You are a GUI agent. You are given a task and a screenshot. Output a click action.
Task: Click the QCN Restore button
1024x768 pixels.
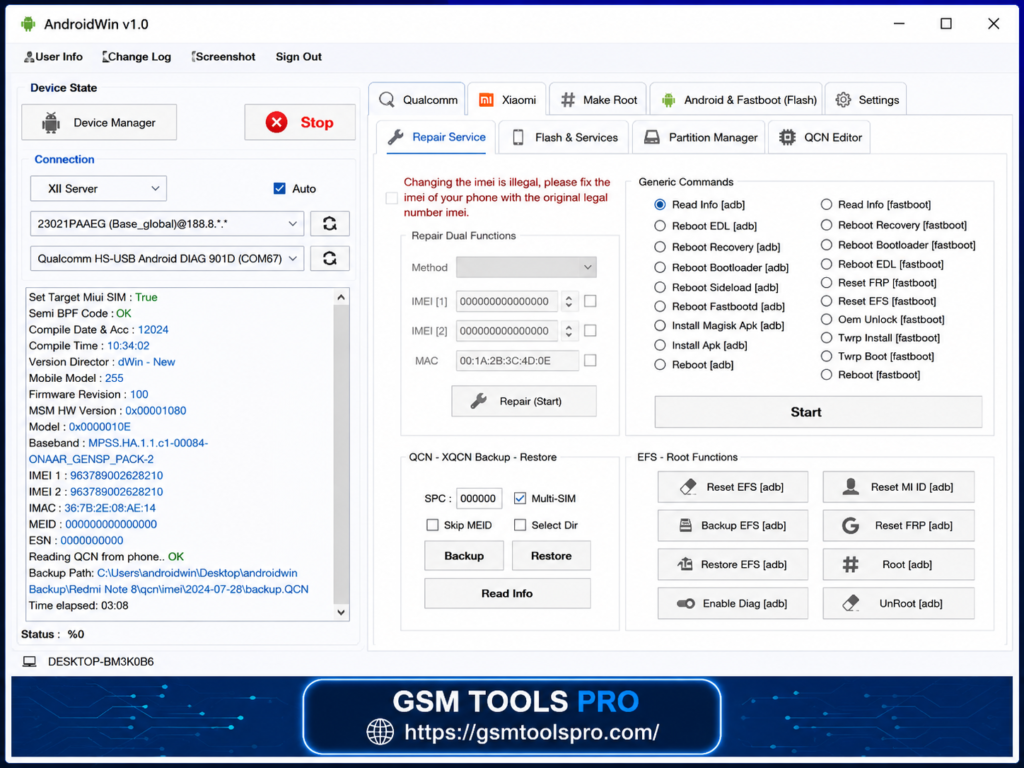[551, 556]
